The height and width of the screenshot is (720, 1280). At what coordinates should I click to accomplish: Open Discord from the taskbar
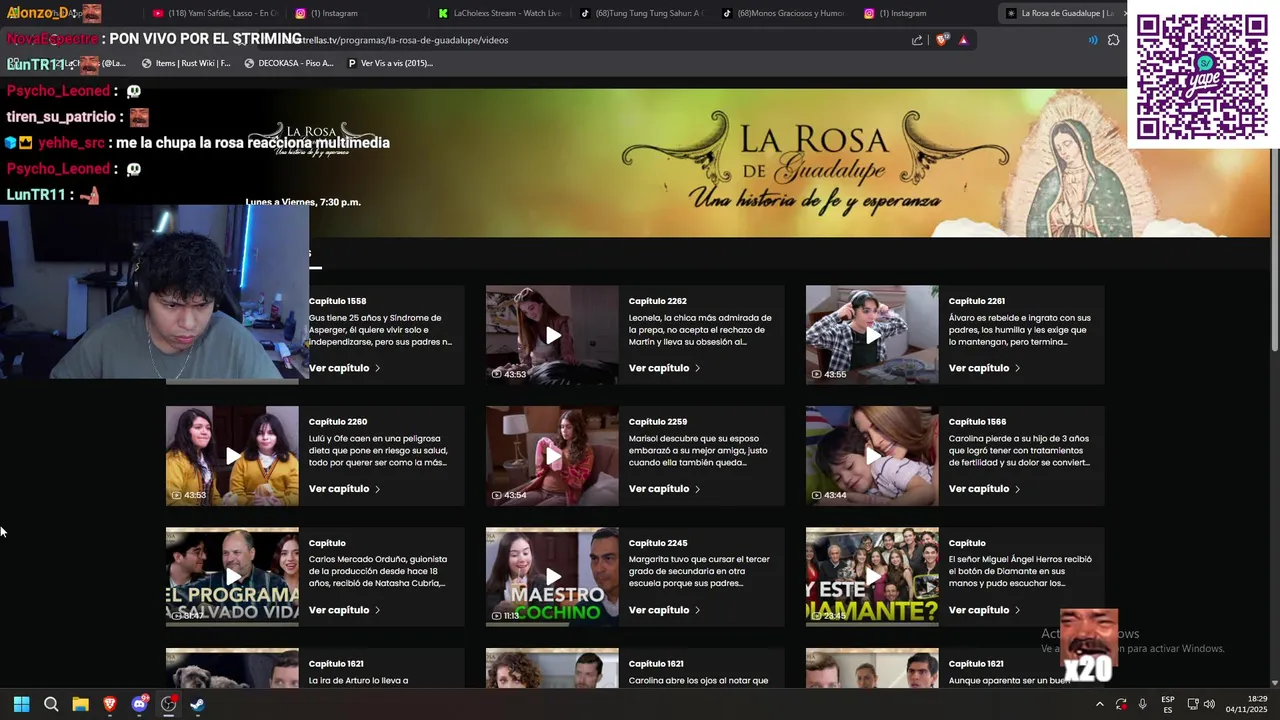tap(139, 704)
